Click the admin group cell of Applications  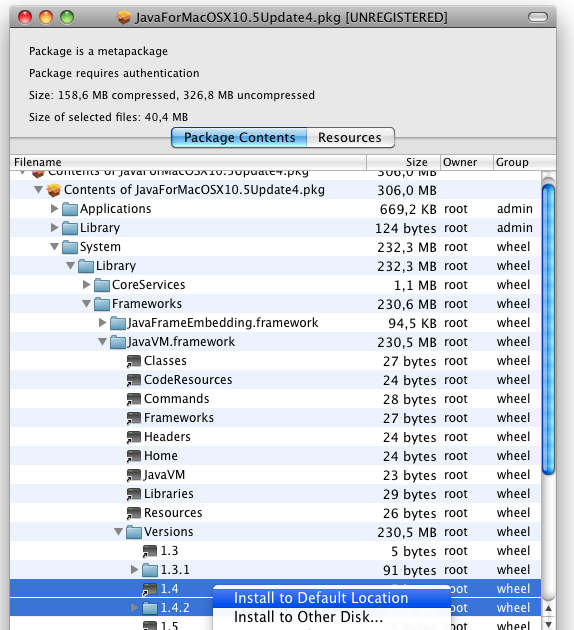[515, 209]
